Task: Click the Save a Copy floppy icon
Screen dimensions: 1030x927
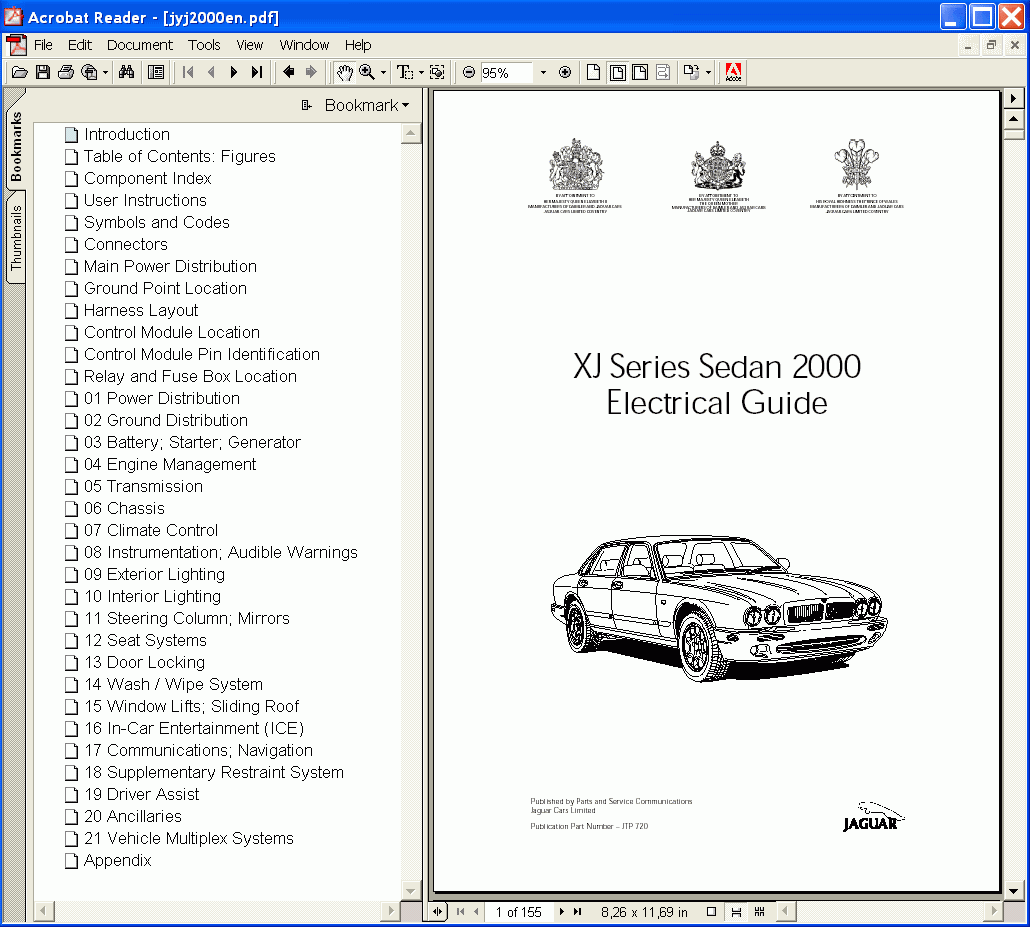Action: click(x=43, y=72)
